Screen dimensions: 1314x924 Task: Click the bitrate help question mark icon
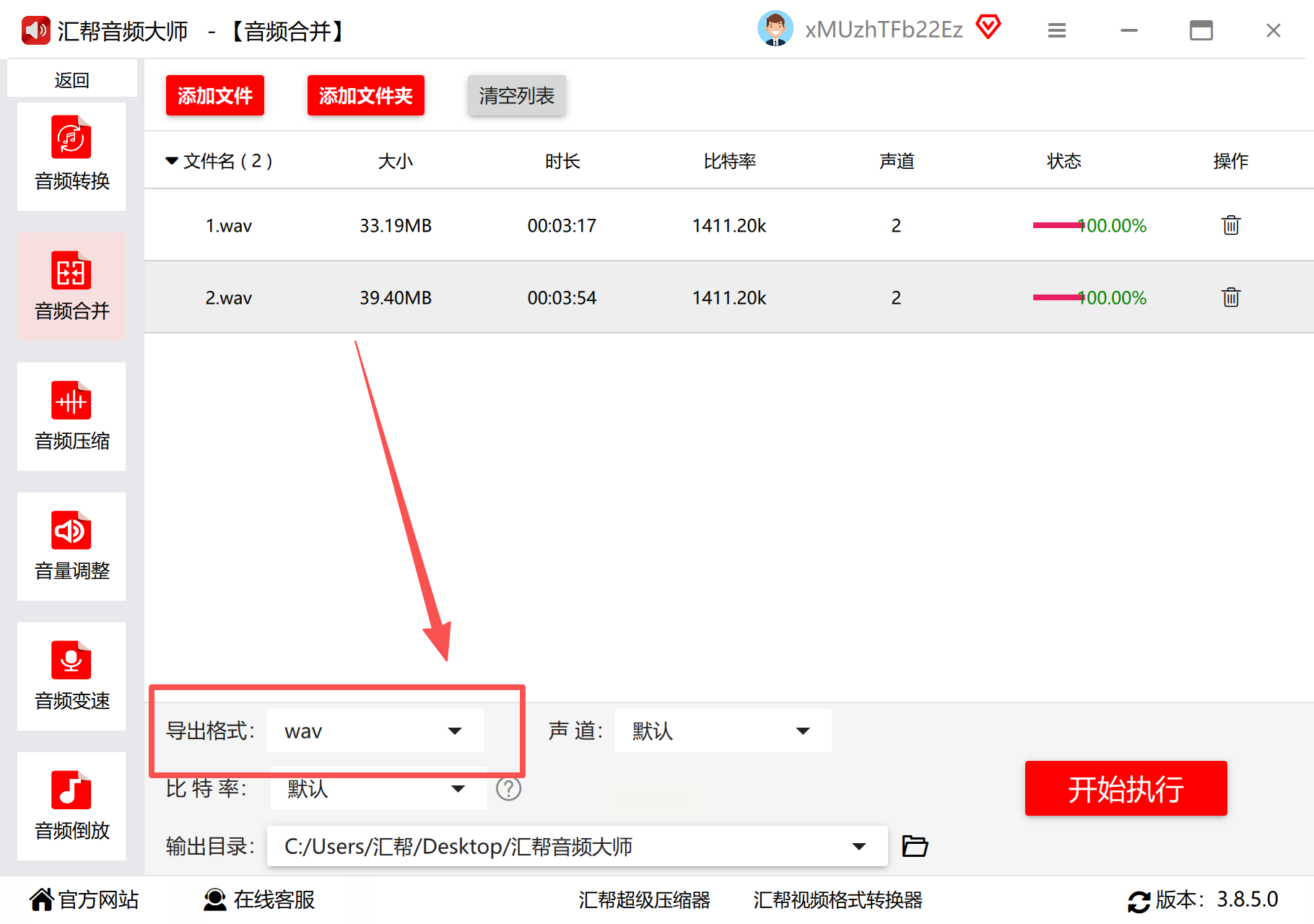[508, 789]
